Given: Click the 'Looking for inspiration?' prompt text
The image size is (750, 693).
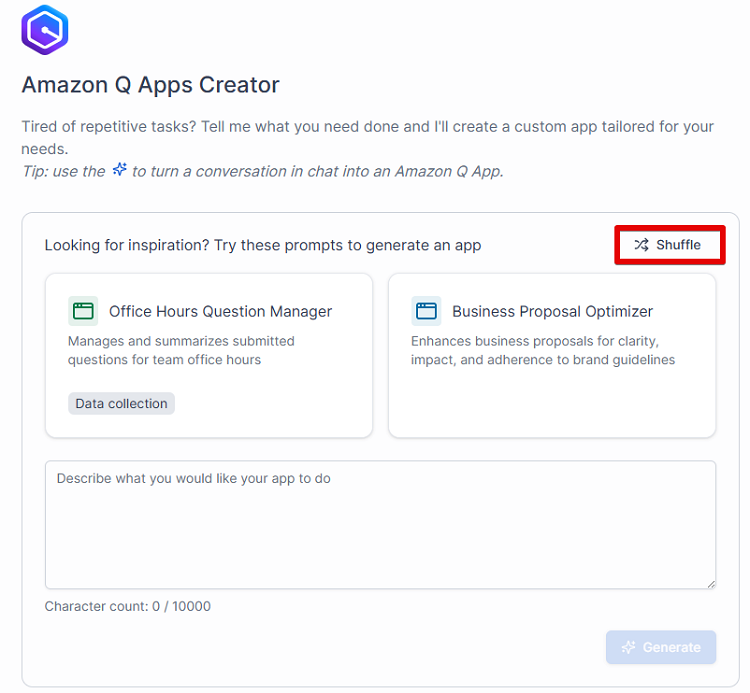Looking at the screenshot, I should click(262, 245).
